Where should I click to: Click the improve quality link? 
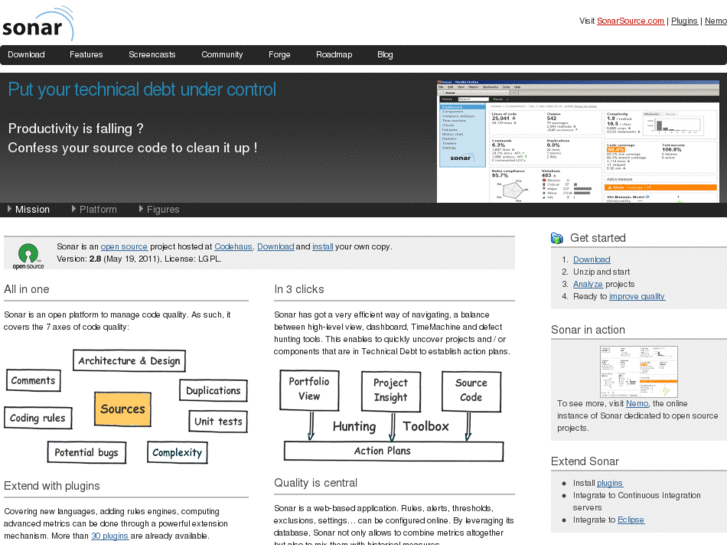pos(637,296)
